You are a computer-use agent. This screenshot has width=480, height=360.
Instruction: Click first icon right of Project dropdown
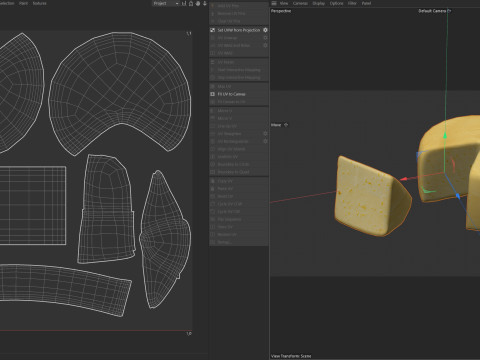(184, 3)
